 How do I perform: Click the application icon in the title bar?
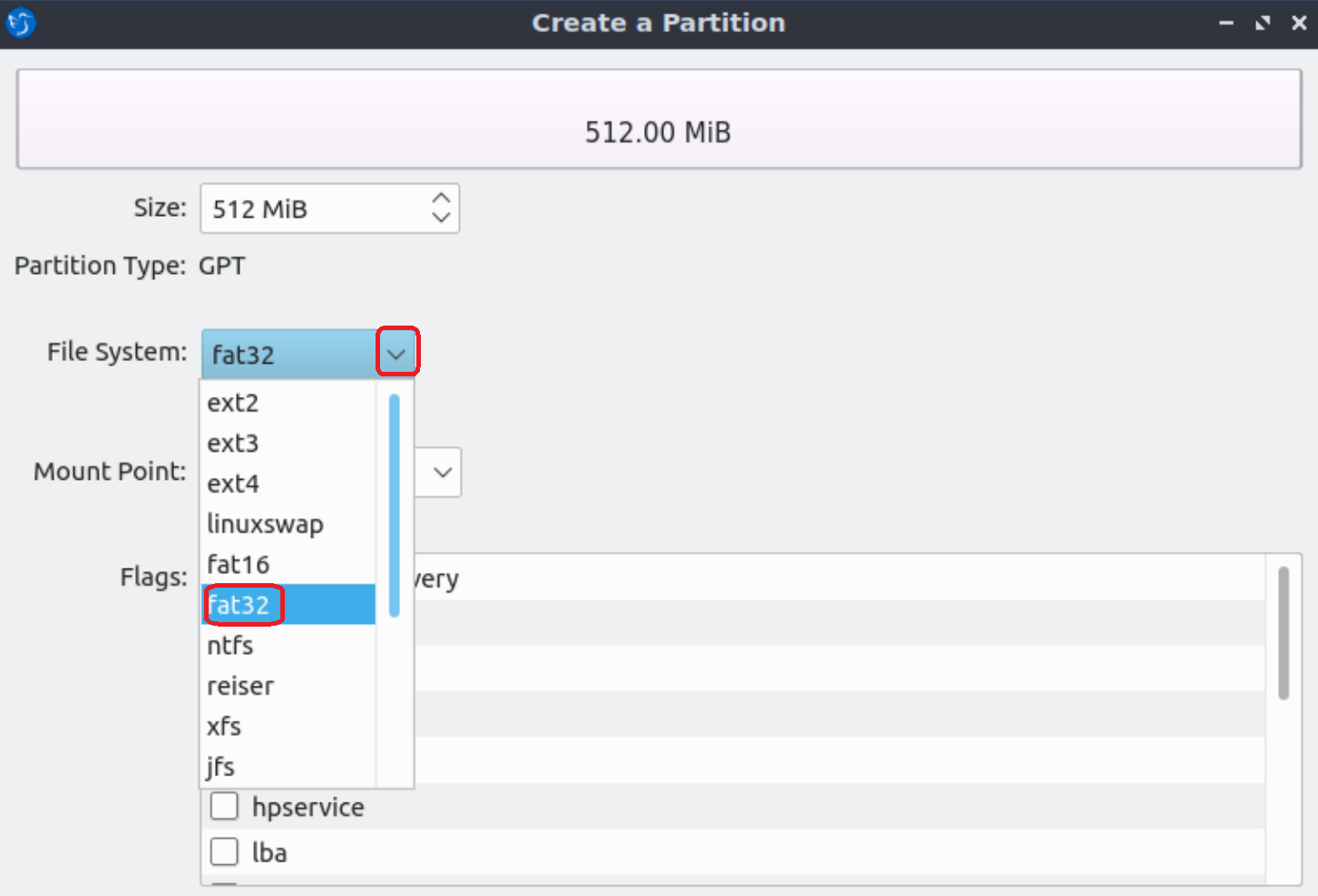(x=20, y=23)
